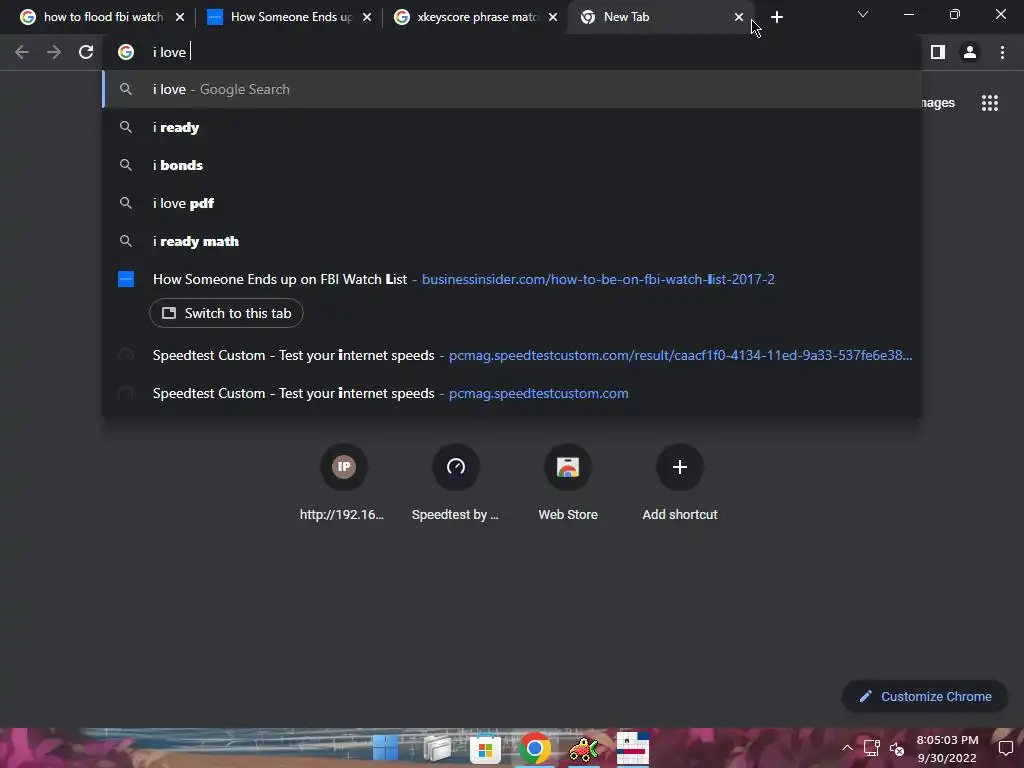Click search icon beside 'i bonds'

pyautogui.click(x=126, y=165)
